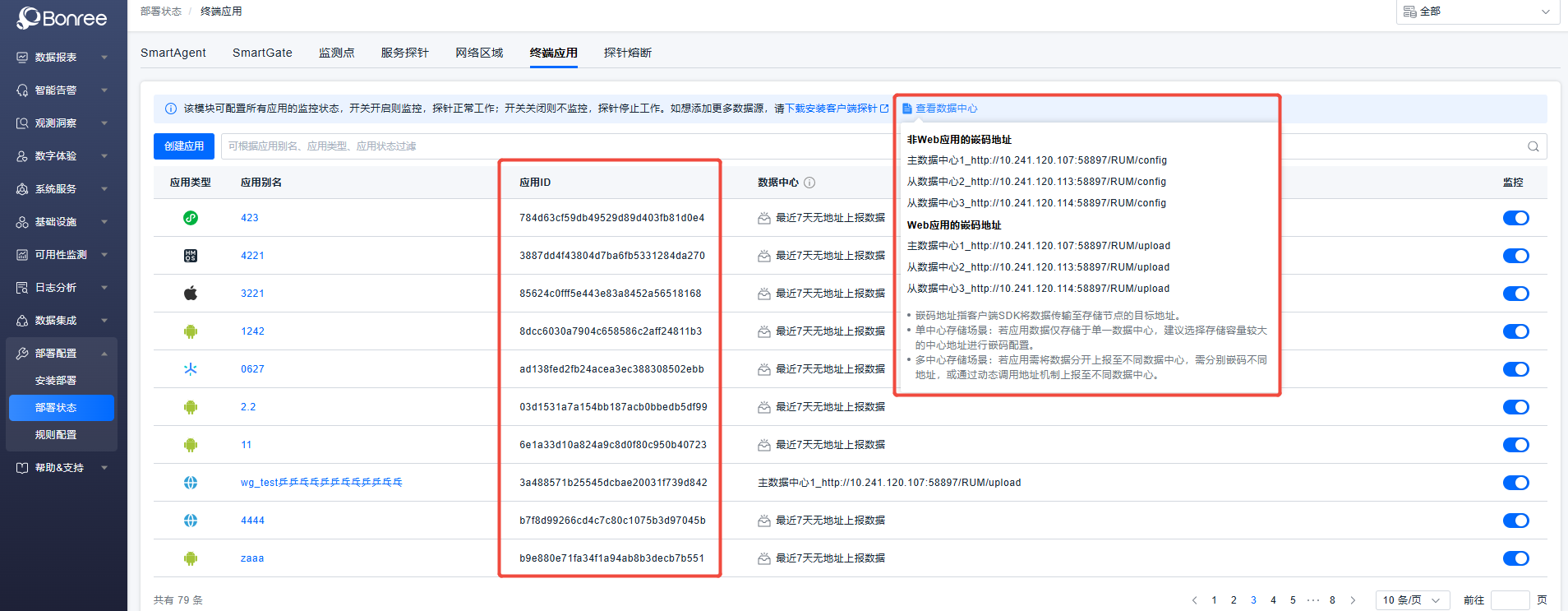The width and height of the screenshot is (1568, 611).
Task: Click the WeChat mini-program icon for app 423
Action: click(191, 218)
